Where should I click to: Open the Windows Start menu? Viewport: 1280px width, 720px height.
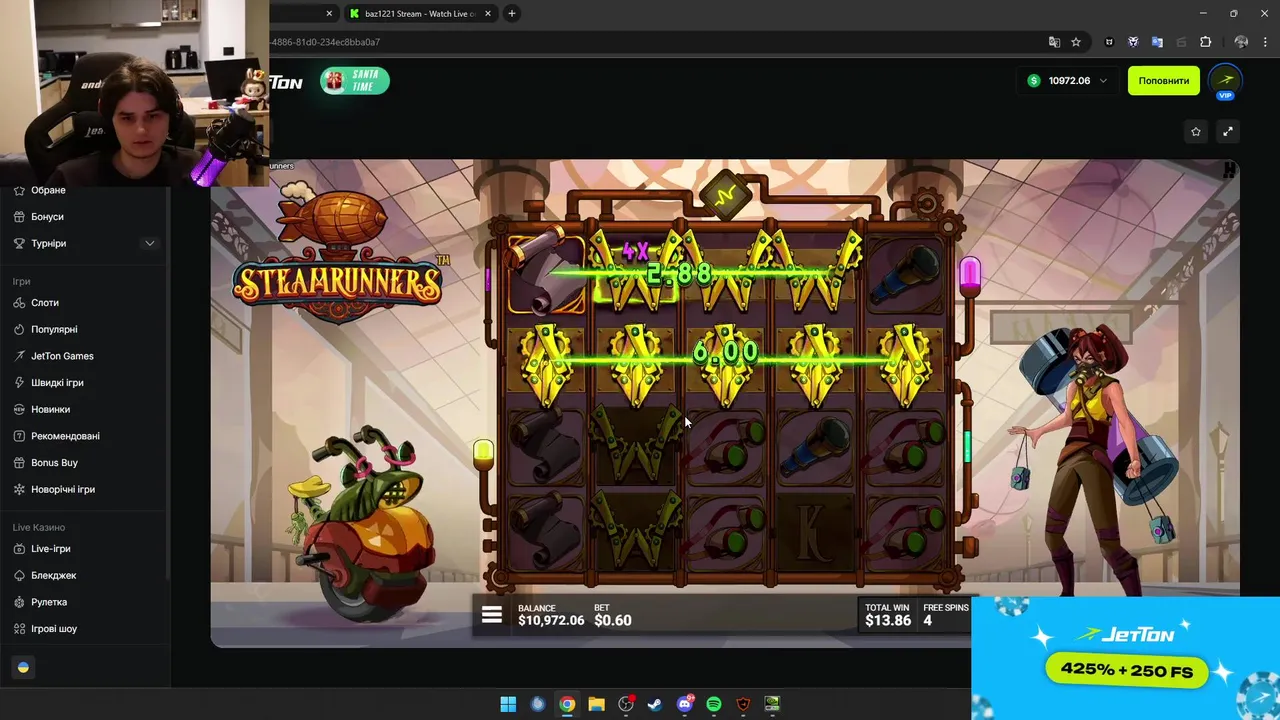[x=508, y=704]
